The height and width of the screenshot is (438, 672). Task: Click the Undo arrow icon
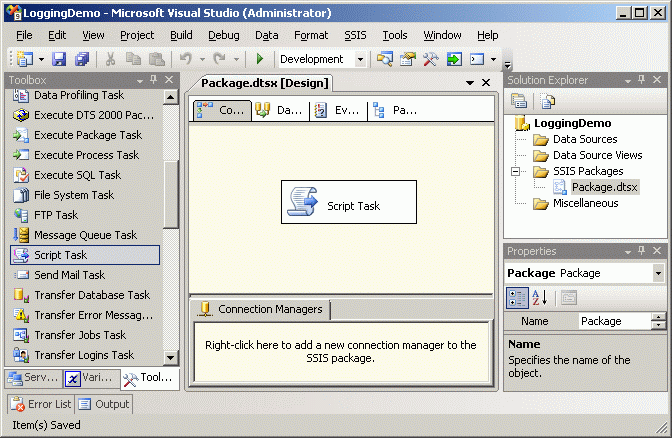point(186,59)
